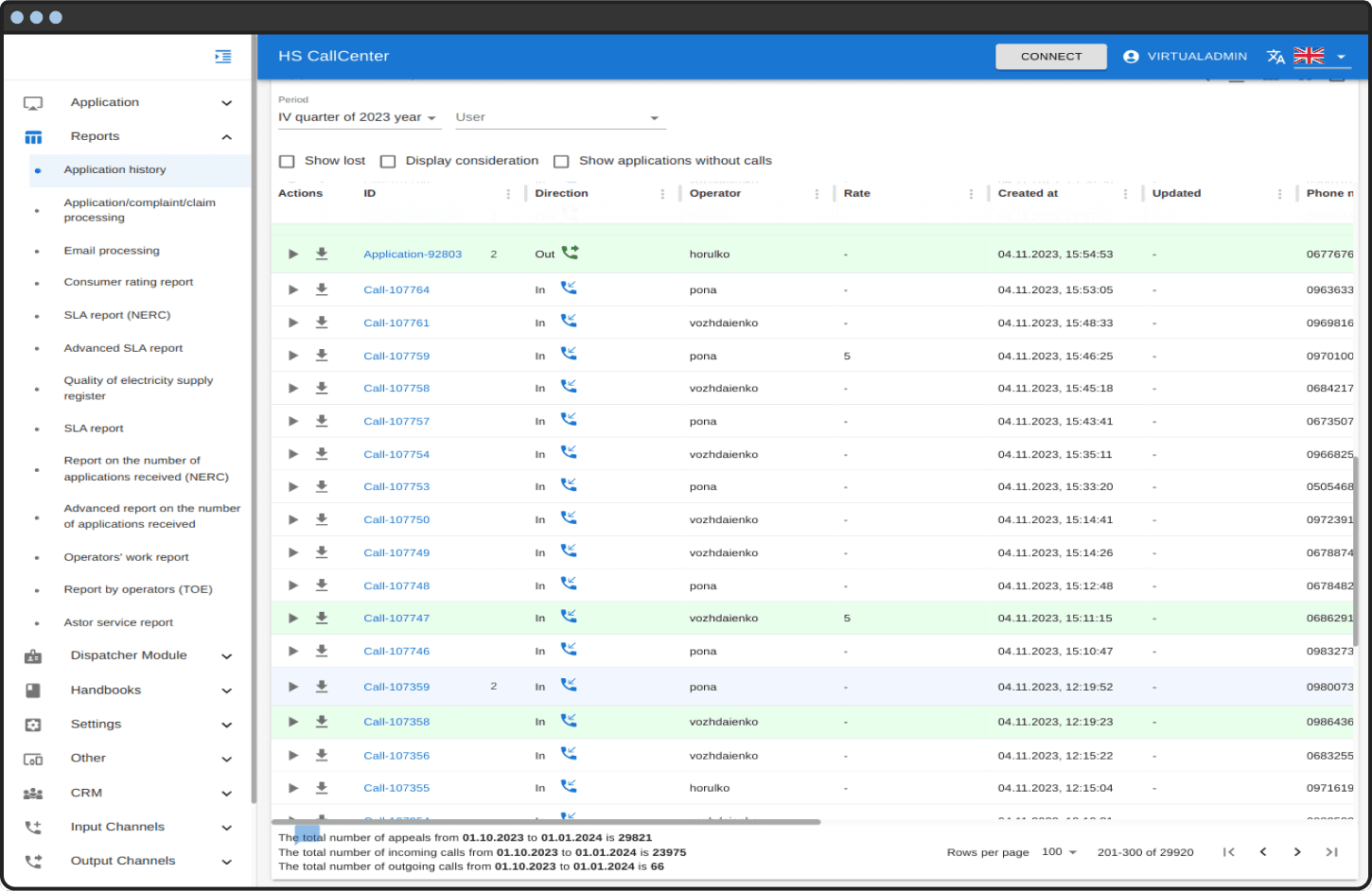Toggle the Display consideration checkbox
Viewport: 1372px width, 891px height.
tap(388, 162)
